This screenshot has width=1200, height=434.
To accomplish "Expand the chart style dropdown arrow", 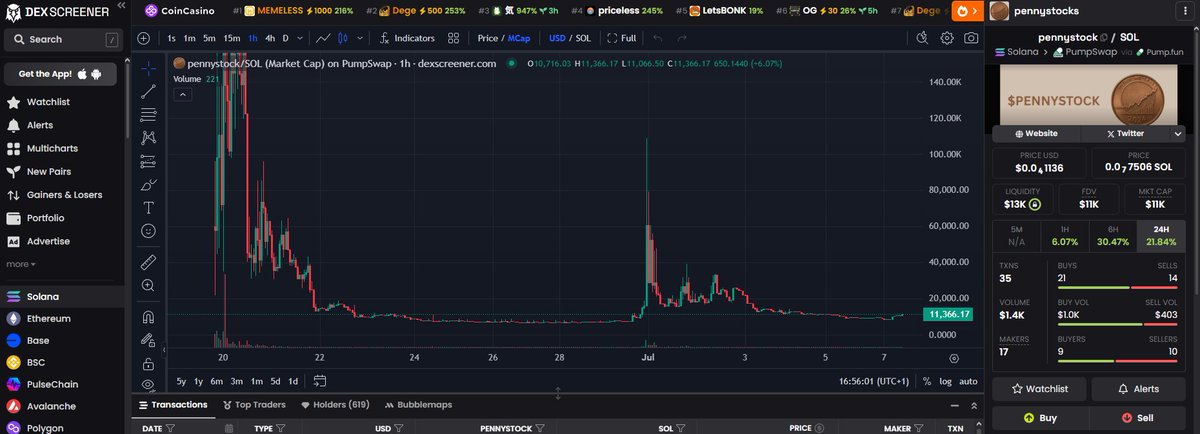I will click(x=360, y=38).
